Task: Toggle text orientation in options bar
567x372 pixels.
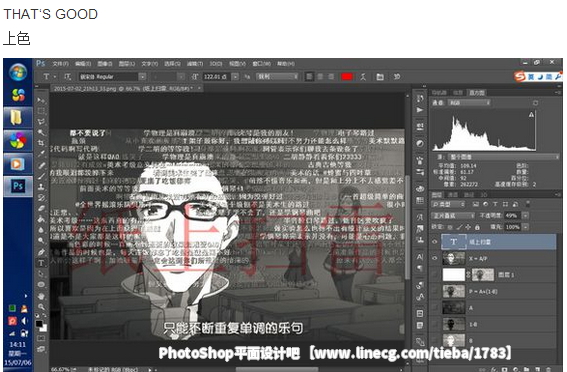Action: point(67,77)
